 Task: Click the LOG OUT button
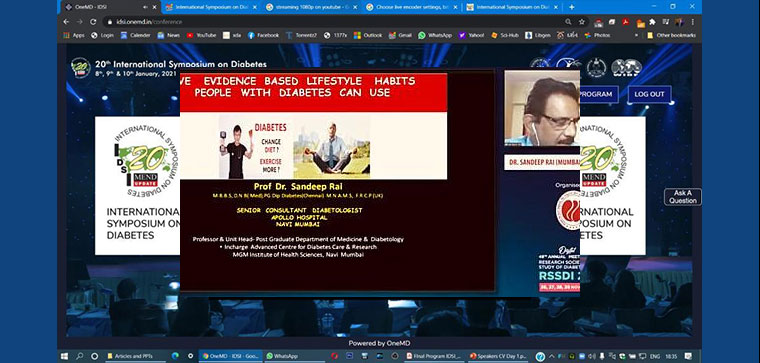(x=649, y=94)
